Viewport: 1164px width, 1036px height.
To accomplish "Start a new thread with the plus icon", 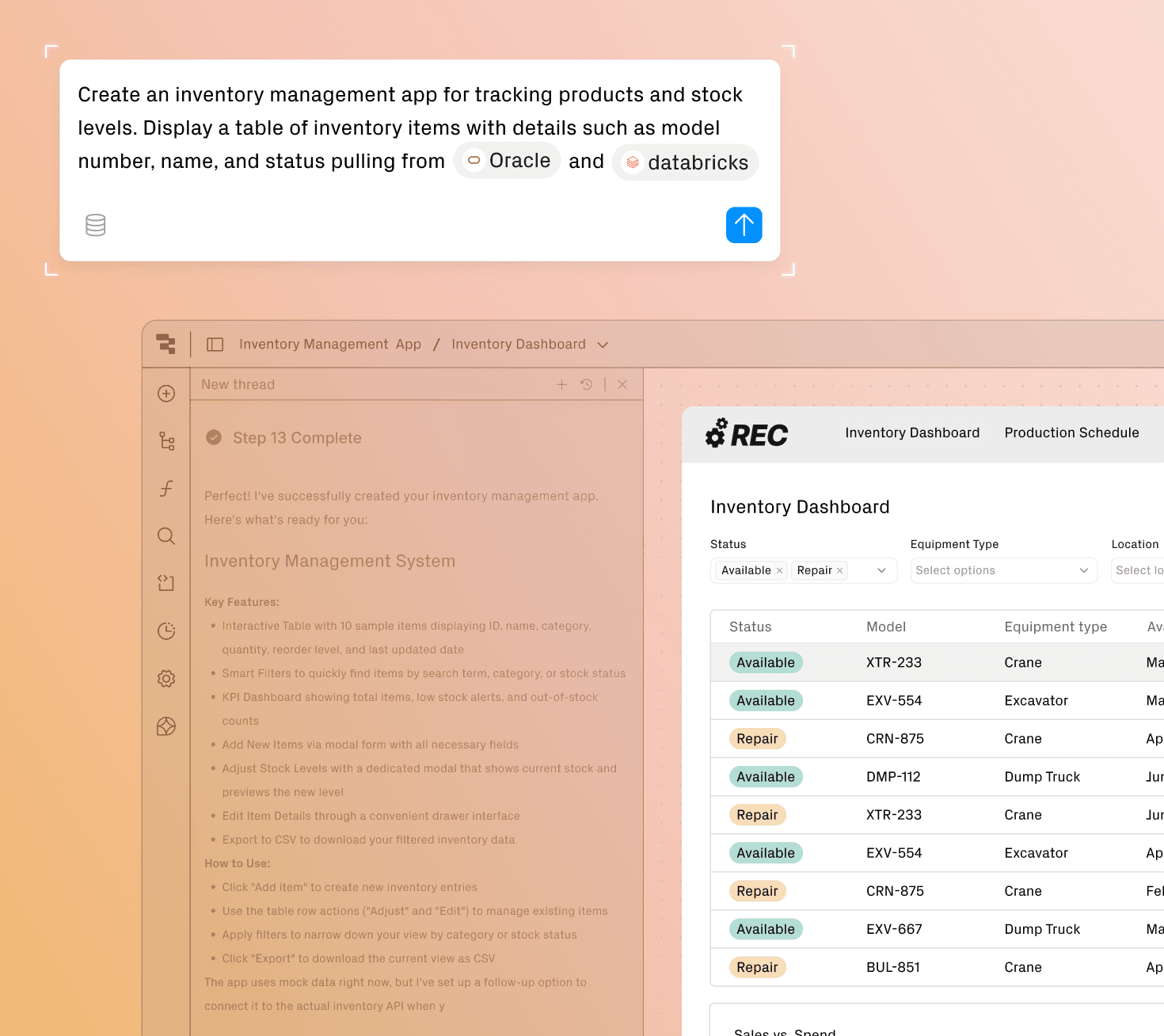I will tap(561, 384).
